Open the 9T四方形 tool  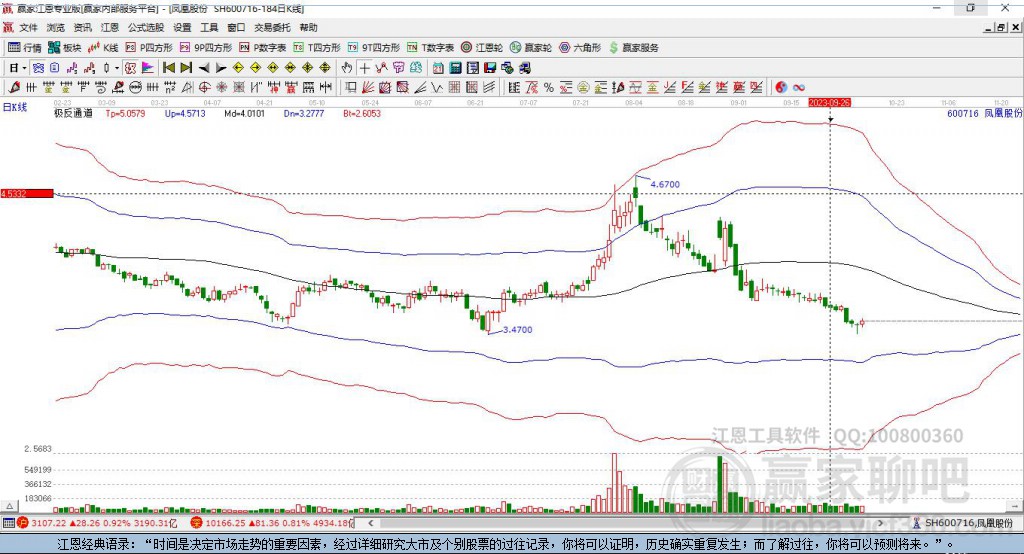(374, 48)
